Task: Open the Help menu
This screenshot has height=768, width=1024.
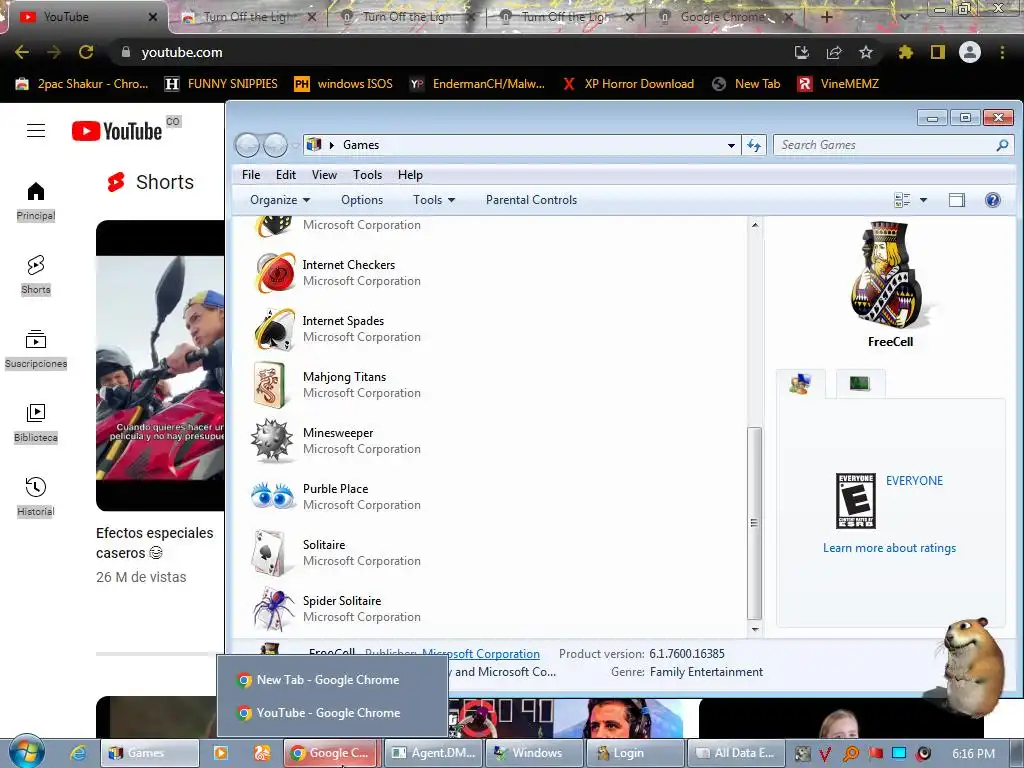Action: pyautogui.click(x=410, y=175)
